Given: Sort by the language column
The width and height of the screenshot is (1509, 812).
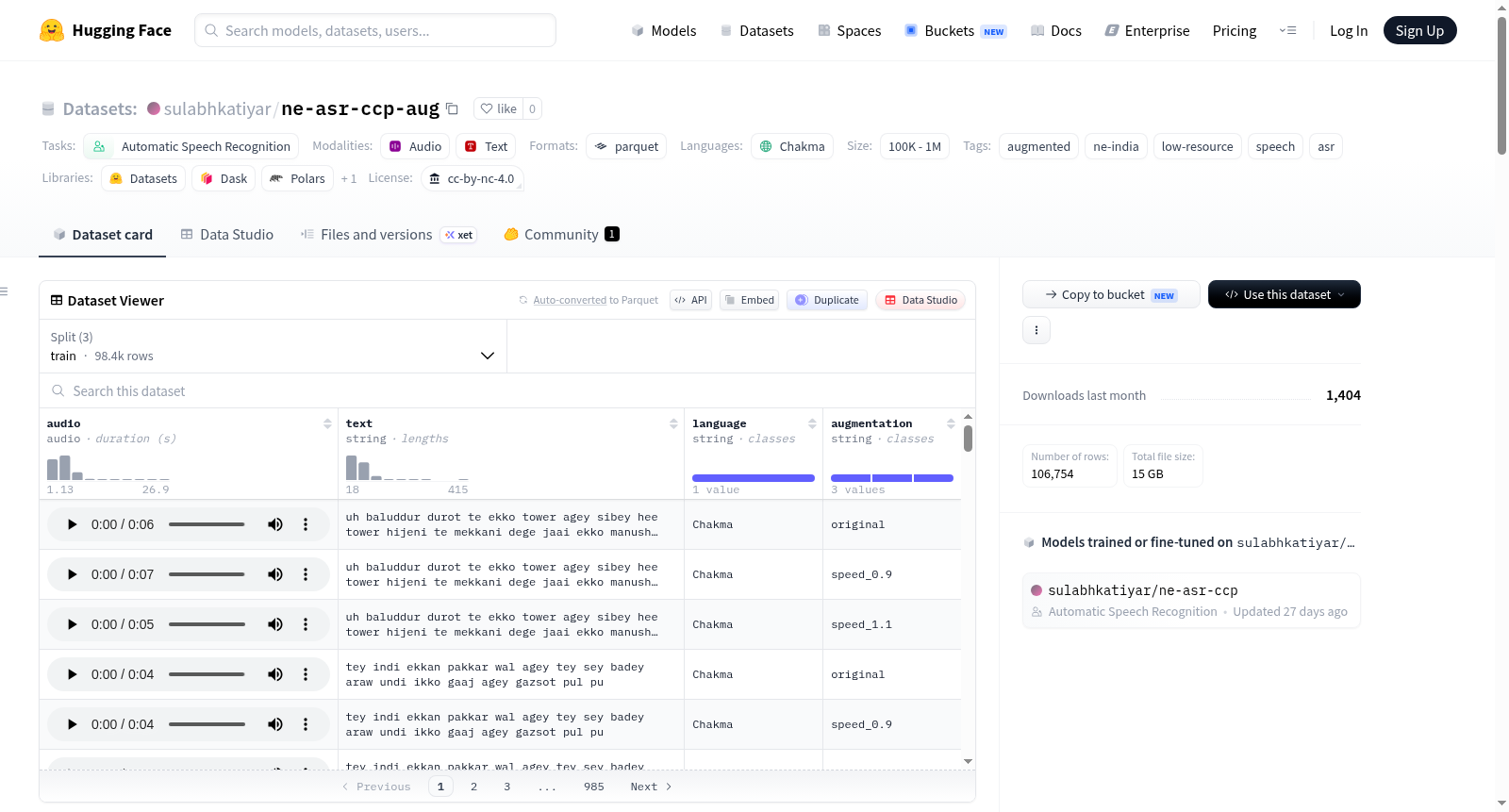Looking at the screenshot, I should 812,423.
